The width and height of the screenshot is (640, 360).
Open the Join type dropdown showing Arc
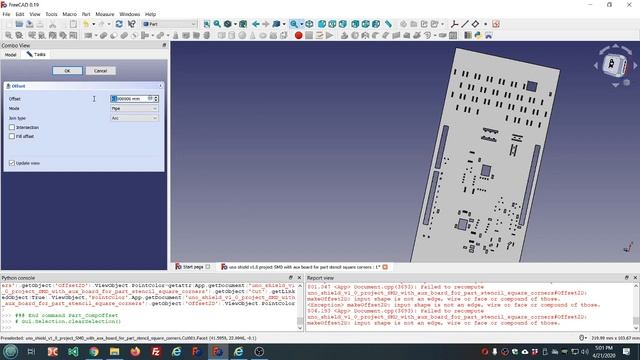coord(134,118)
